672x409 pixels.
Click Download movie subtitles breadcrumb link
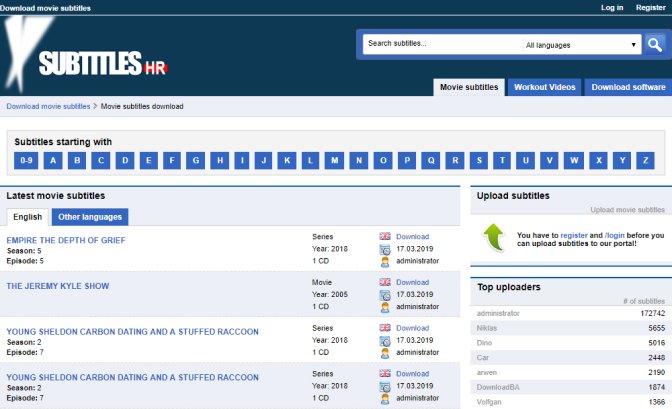click(48, 106)
